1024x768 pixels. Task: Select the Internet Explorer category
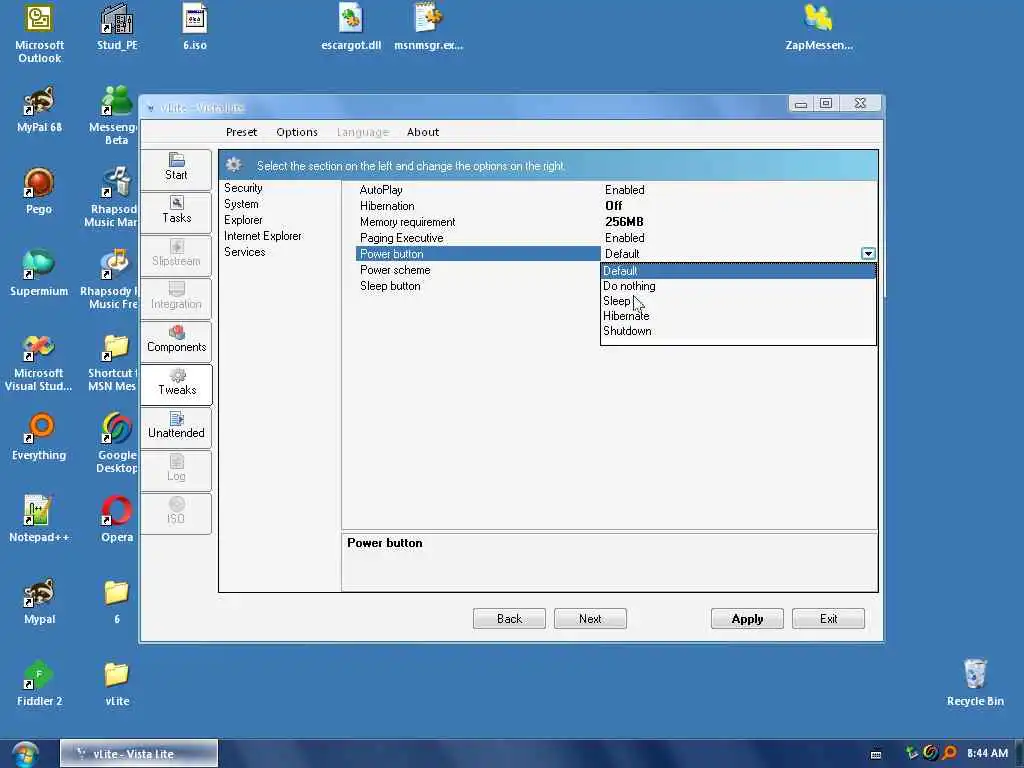point(263,236)
